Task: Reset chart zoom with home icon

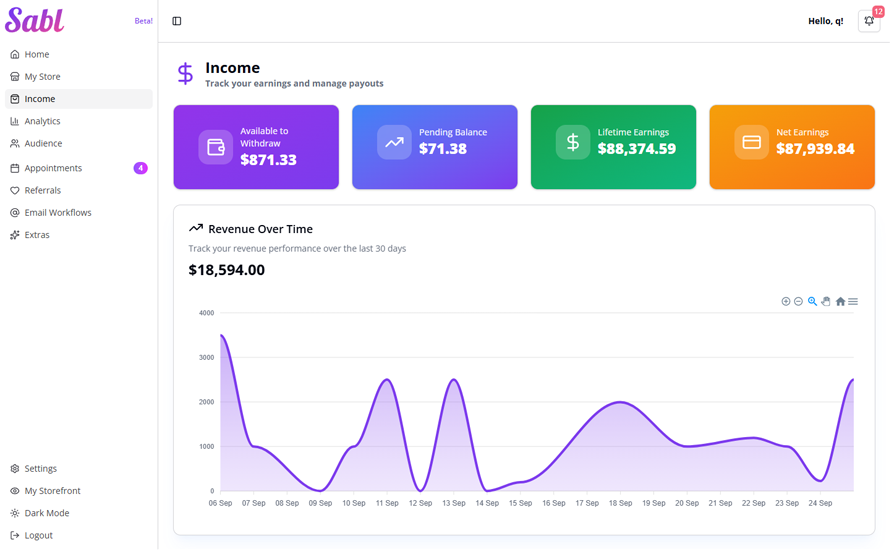Action: [x=840, y=301]
